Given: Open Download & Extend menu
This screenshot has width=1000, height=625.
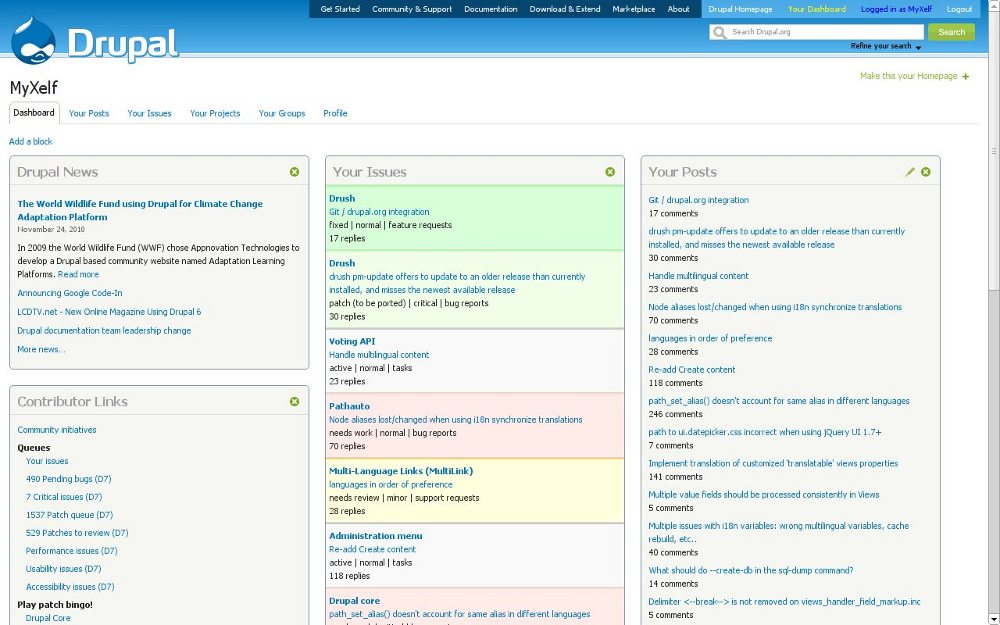Looking at the screenshot, I should pyautogui.click(x=564, y=9).
